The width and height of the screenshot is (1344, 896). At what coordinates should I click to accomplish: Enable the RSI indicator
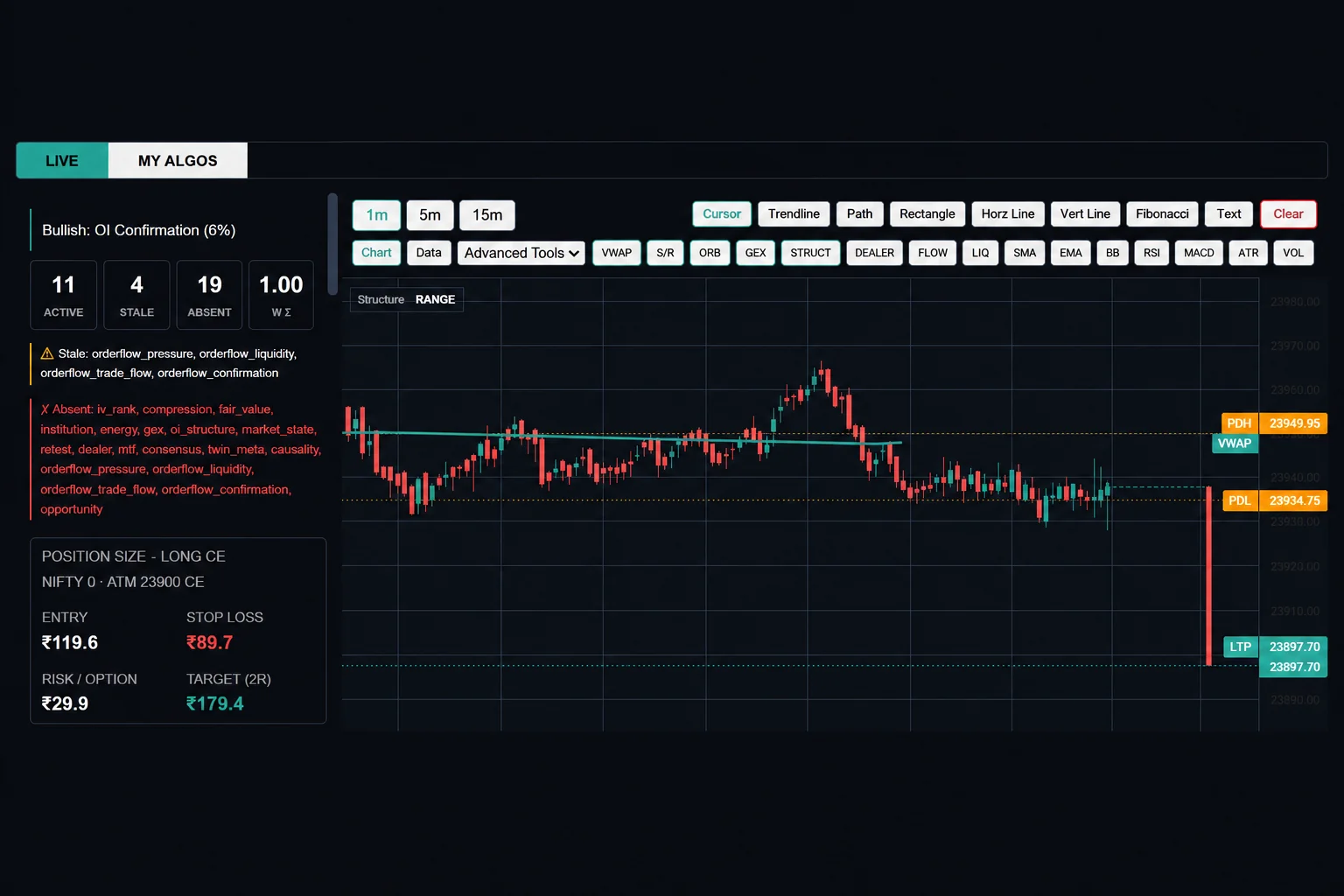point(1151,253)
